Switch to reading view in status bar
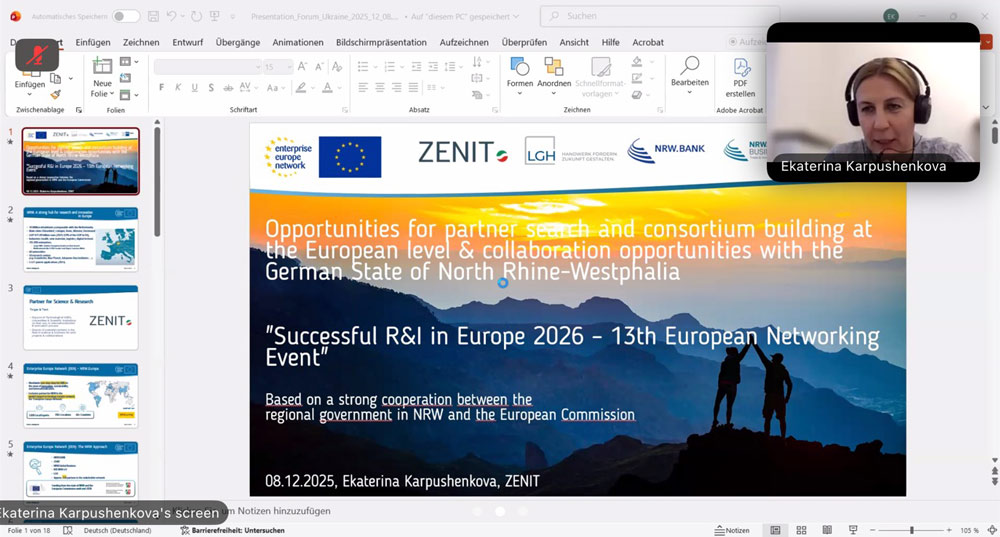 click(826, 530)
